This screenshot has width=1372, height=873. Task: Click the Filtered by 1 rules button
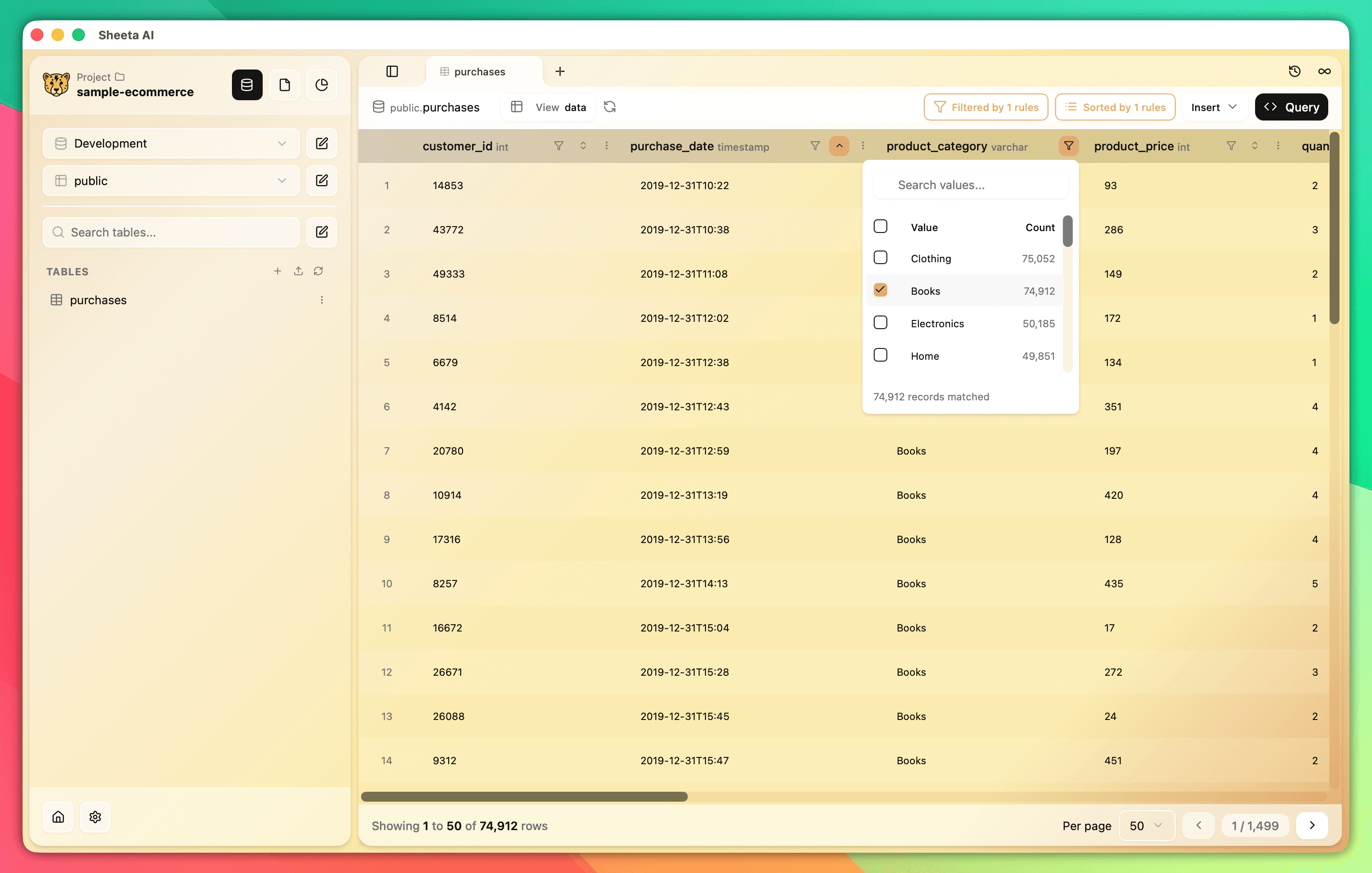coord(985,107)
